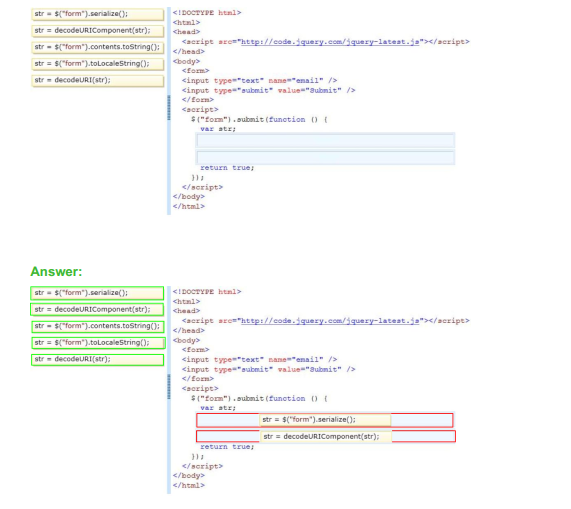Choose the top contents.toString() snippet

97,47
